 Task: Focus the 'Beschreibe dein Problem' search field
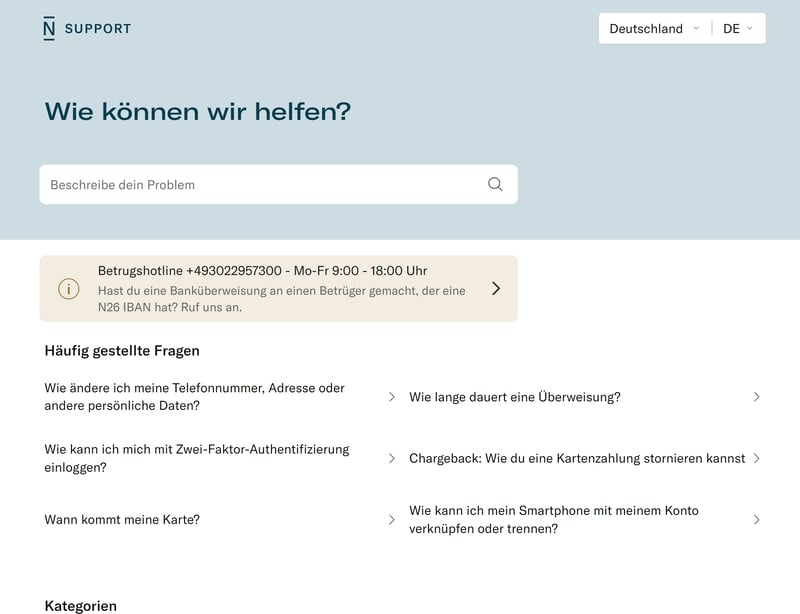(x=260, y=185)
